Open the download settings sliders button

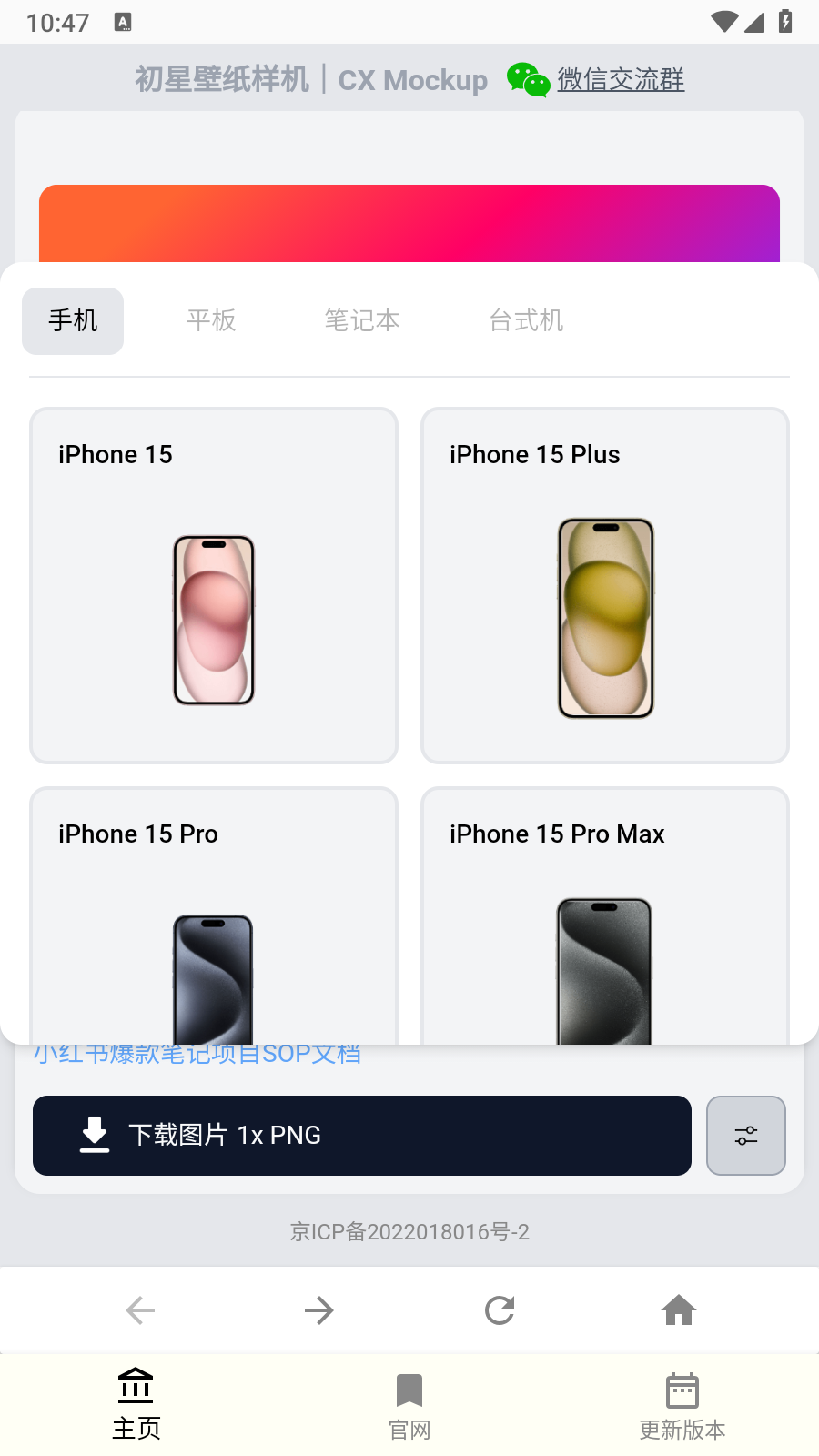(746, 1136)
